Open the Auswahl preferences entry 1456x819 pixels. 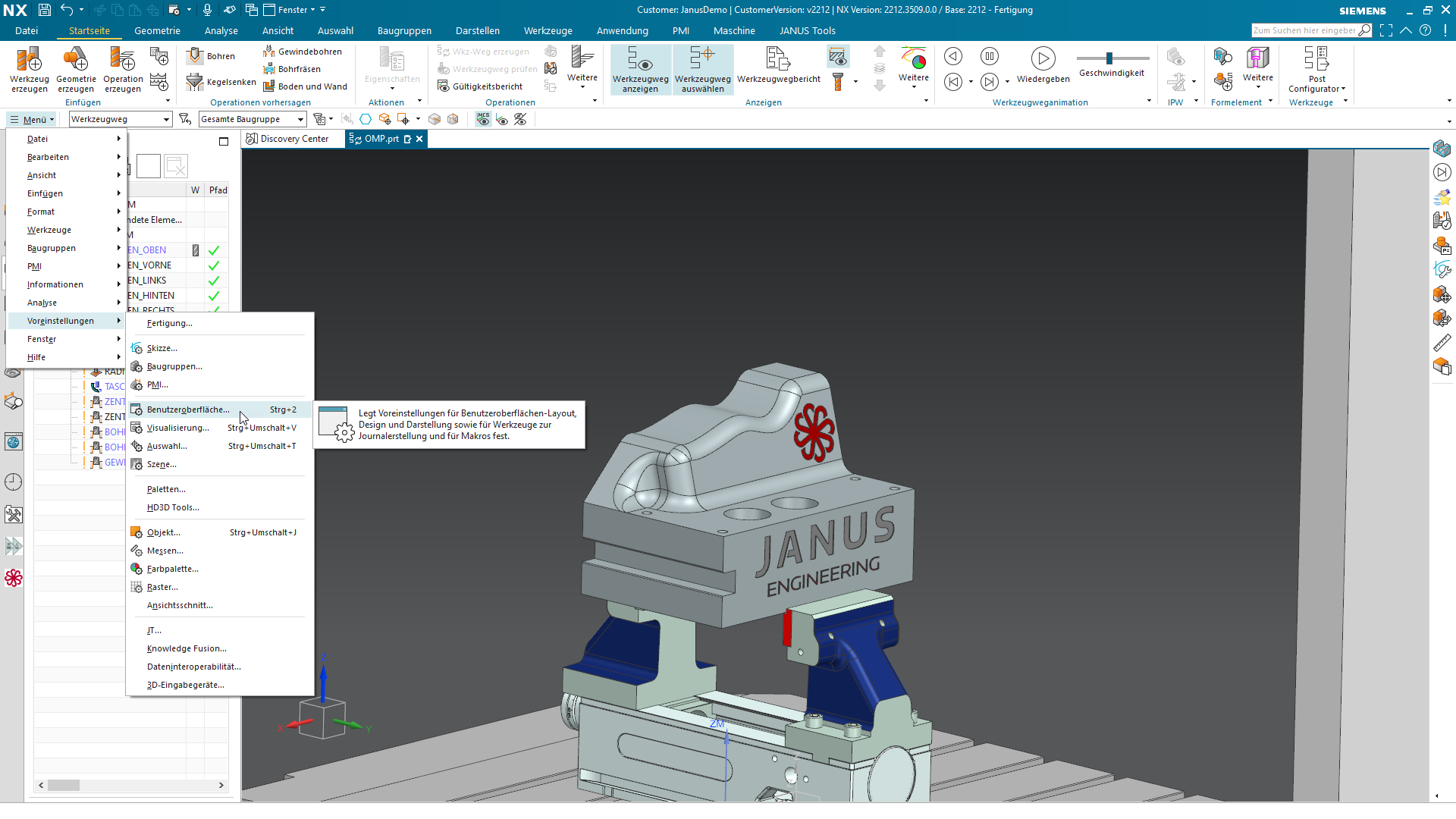click(220, 446)
